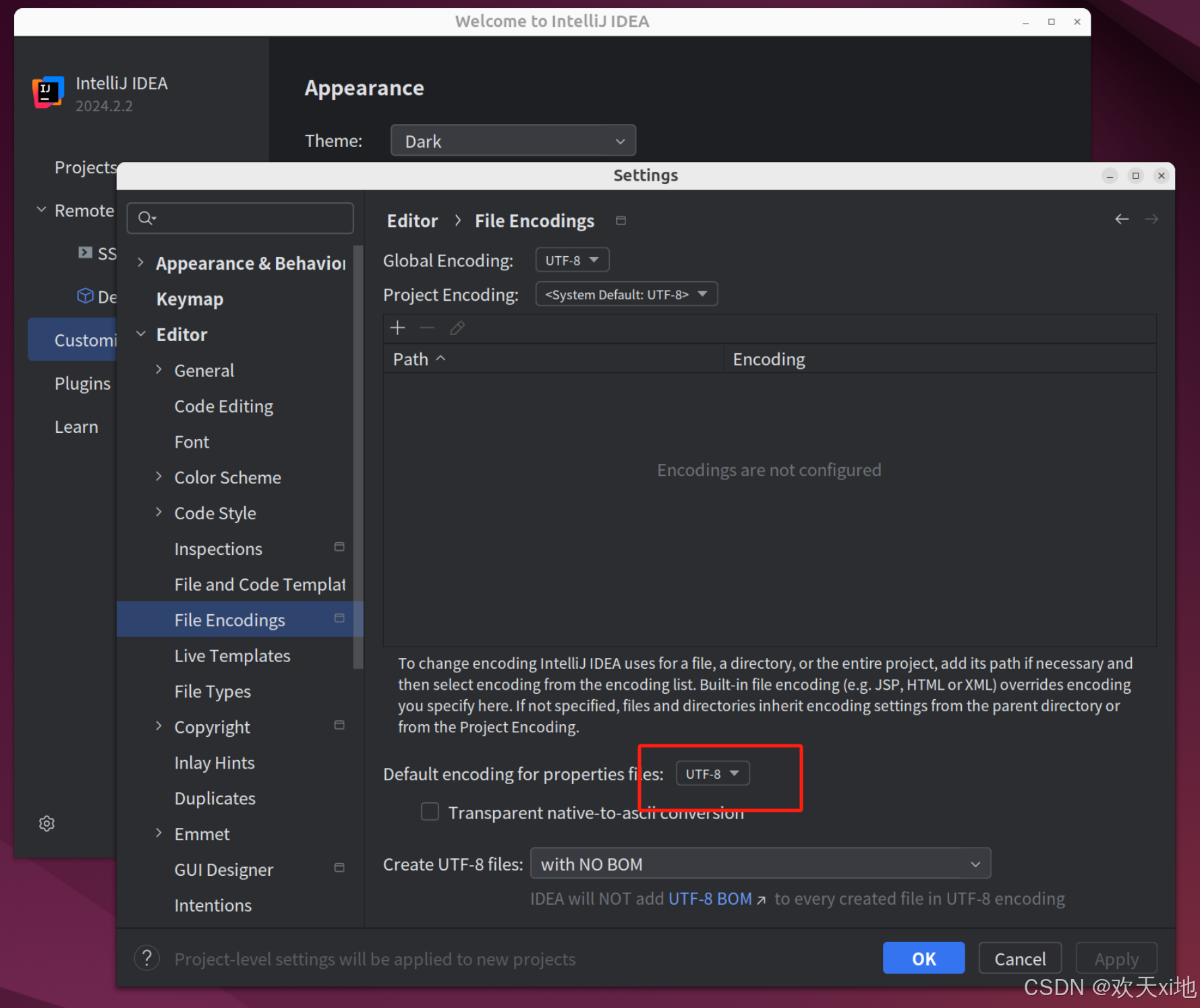1200x1008 pixels.
Task: Click the remove path minus icon
Action: click(x=427, y=328)
